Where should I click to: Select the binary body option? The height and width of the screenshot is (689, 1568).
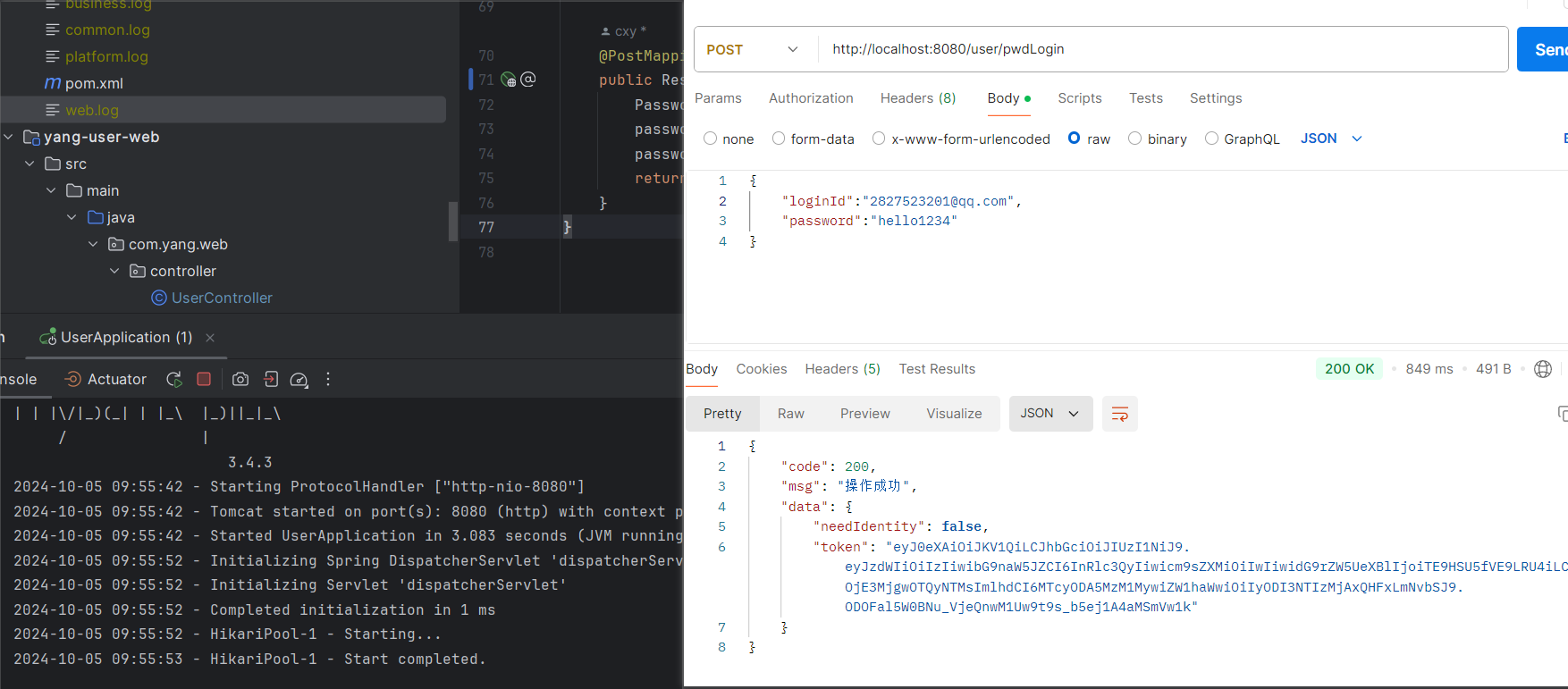click(1134, 139)
